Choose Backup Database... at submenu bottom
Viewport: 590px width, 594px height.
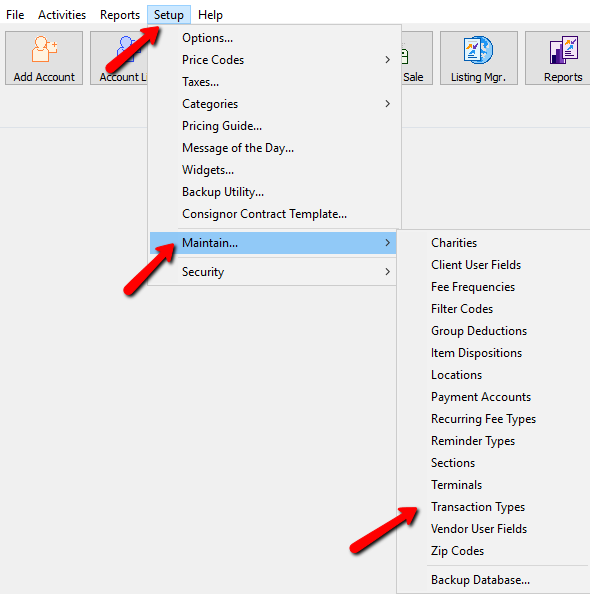point(480,580)
